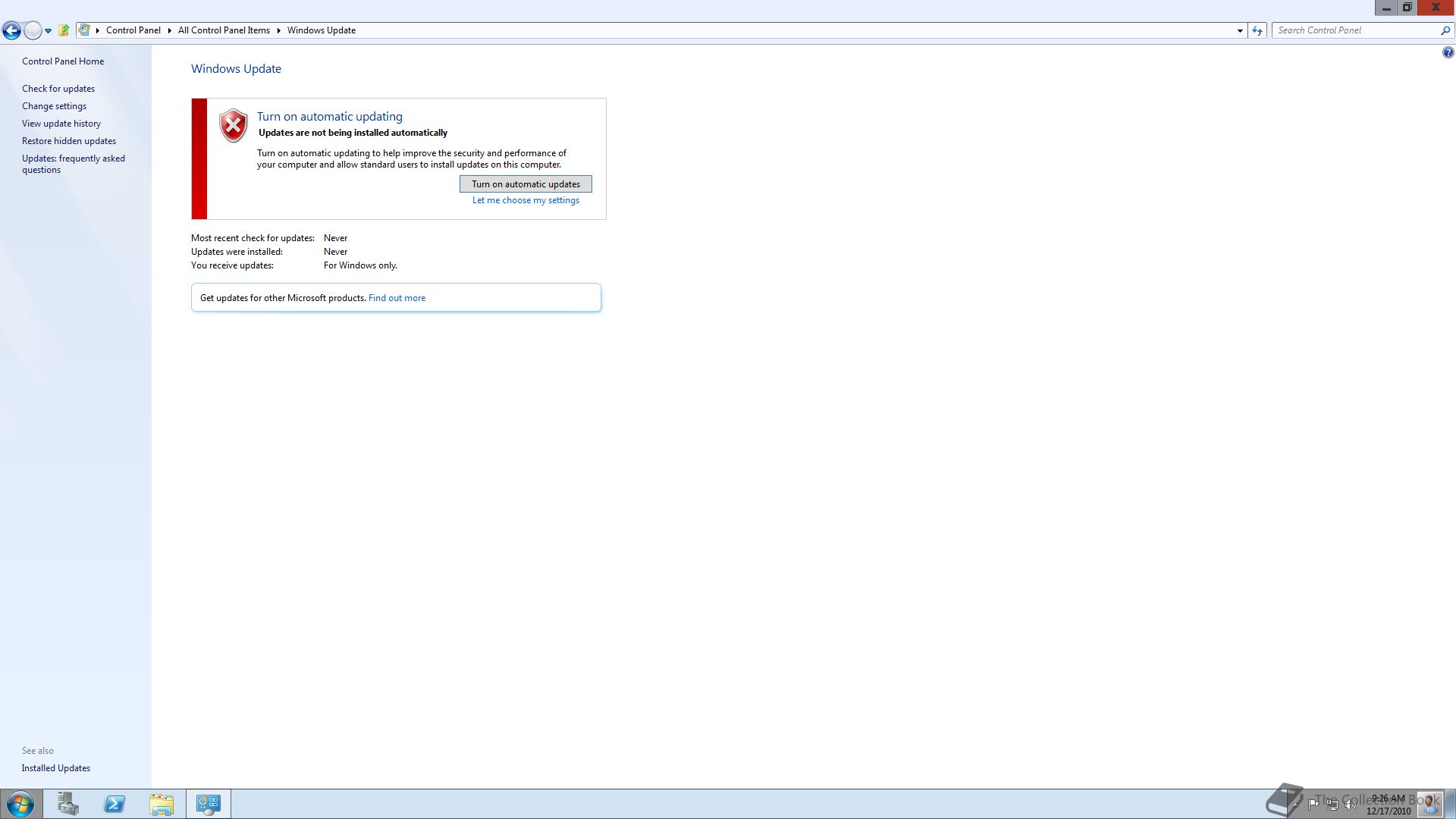Click Restore hidden updates
1456x819 pixels.
point(69,141)
